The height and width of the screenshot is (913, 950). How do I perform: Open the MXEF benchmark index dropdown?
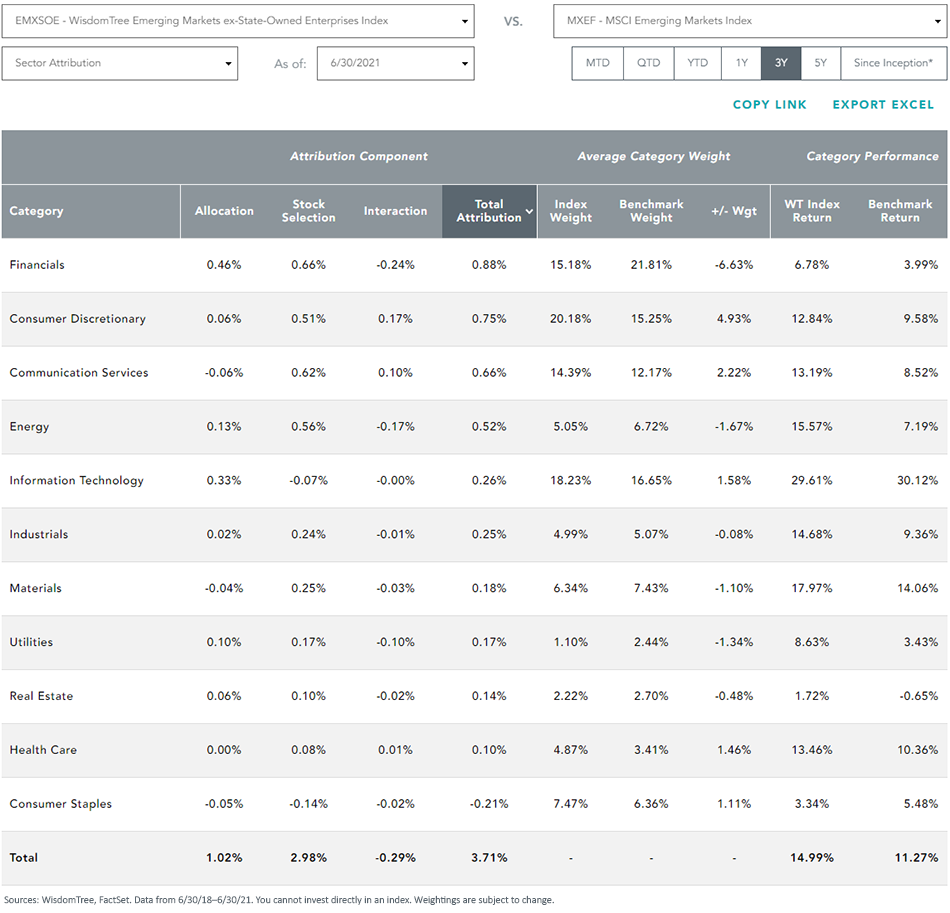[750, 21]
